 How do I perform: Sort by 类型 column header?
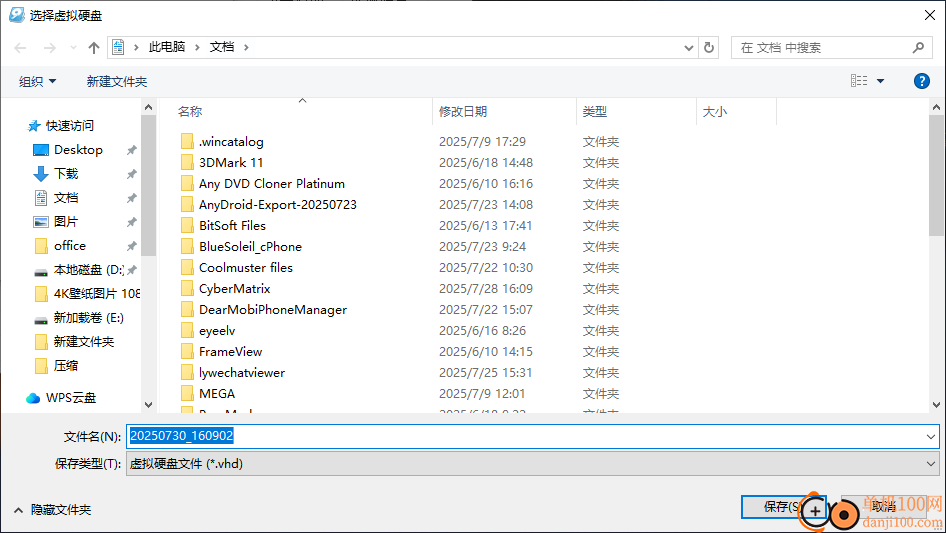[x=595, y=112]
